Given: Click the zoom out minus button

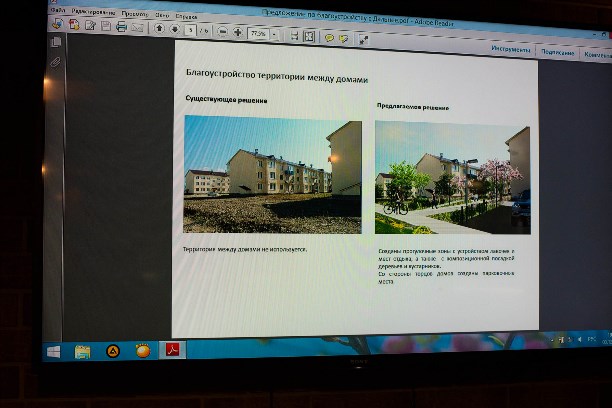Looking at the screenshot, I should pos(222,31).
